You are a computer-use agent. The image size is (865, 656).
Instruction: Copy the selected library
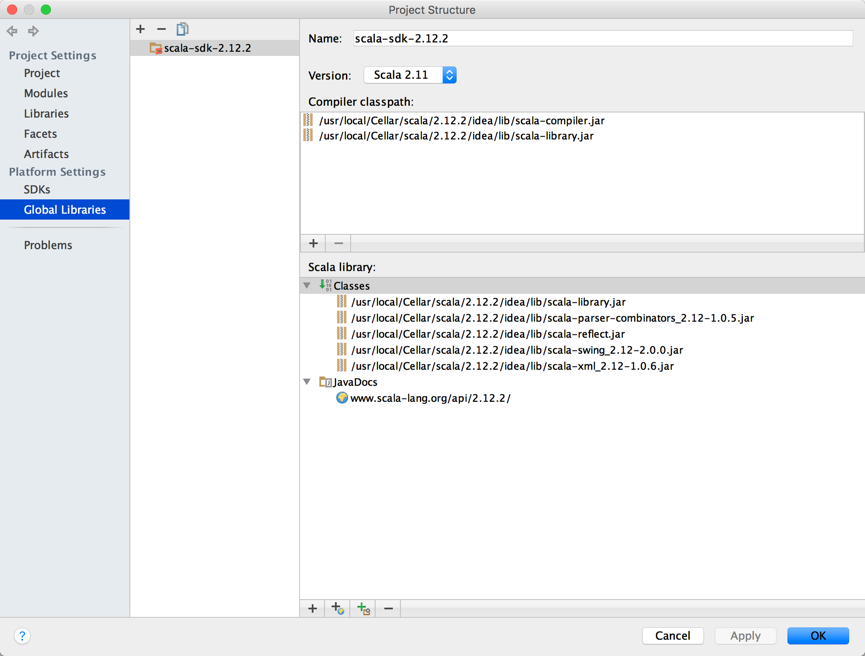coord(183,29)
